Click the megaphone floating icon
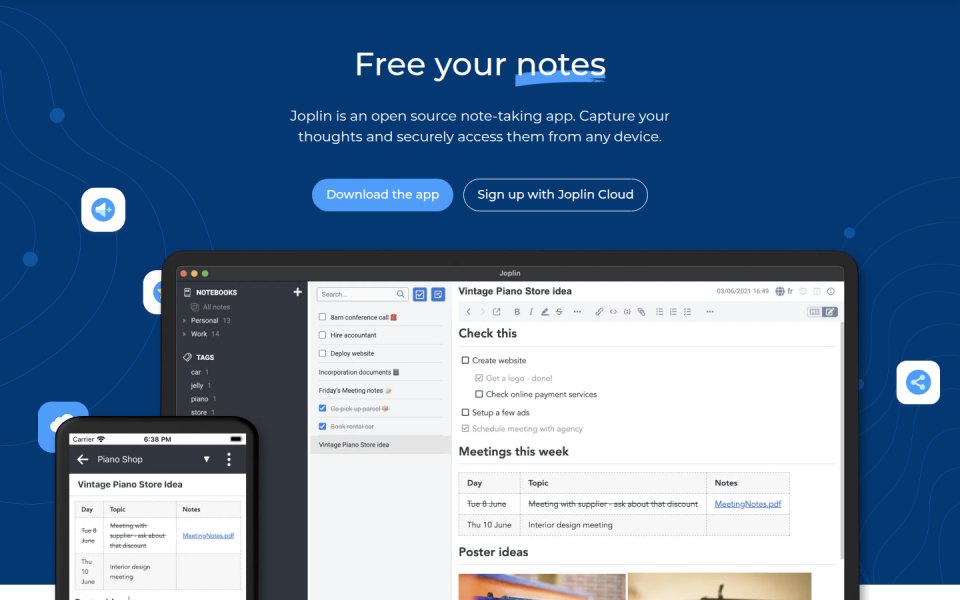960x600 pixels. pyautogui.click(x=103, y=209)
